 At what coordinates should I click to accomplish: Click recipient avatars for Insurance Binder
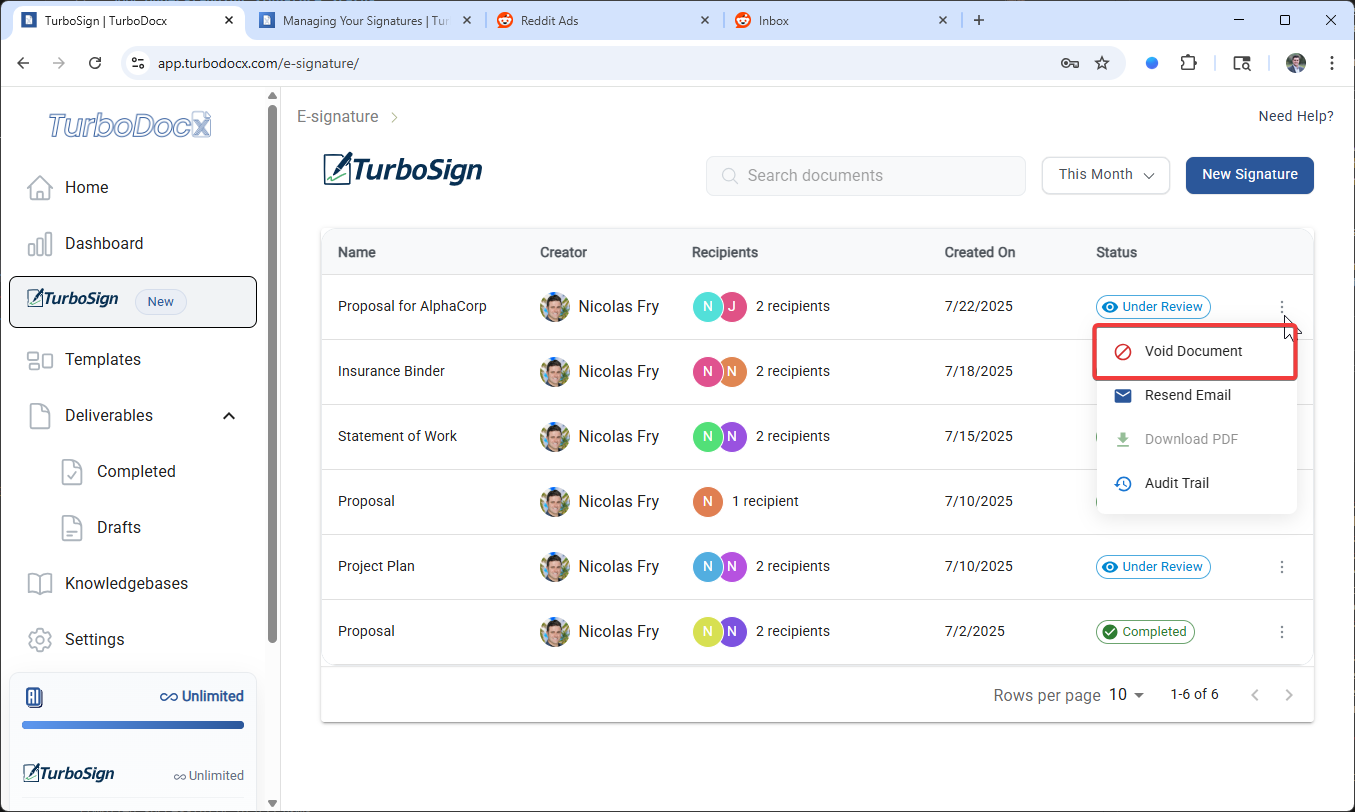click(720, 372)
